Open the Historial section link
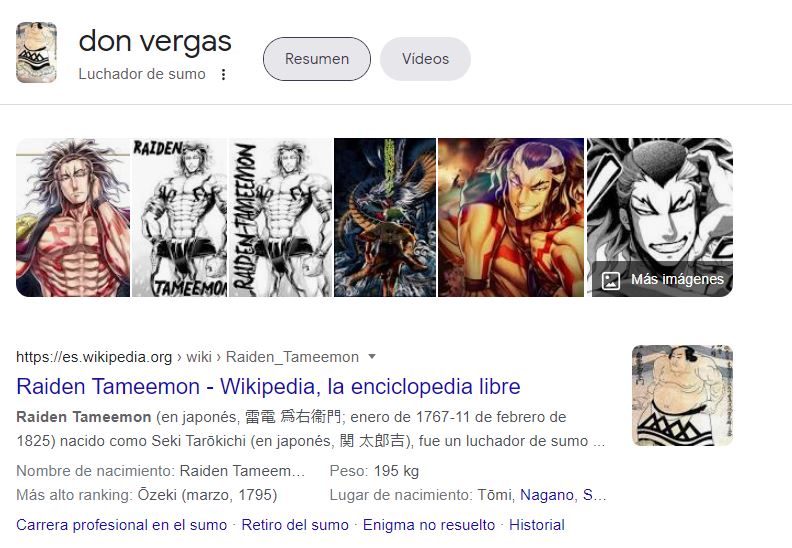This screenshot has height=548, width=792. pyautogui.click(x=536, y=525)
